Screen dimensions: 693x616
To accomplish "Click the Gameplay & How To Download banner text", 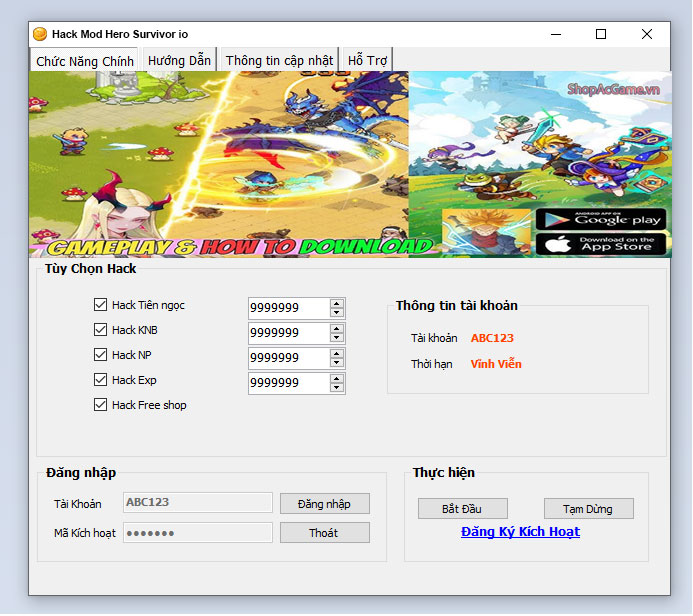I will pos(240,247).
